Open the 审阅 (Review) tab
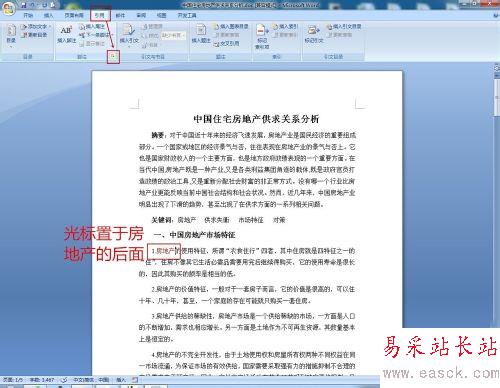Viewport: 500px width, 388px height. [141, 15]
